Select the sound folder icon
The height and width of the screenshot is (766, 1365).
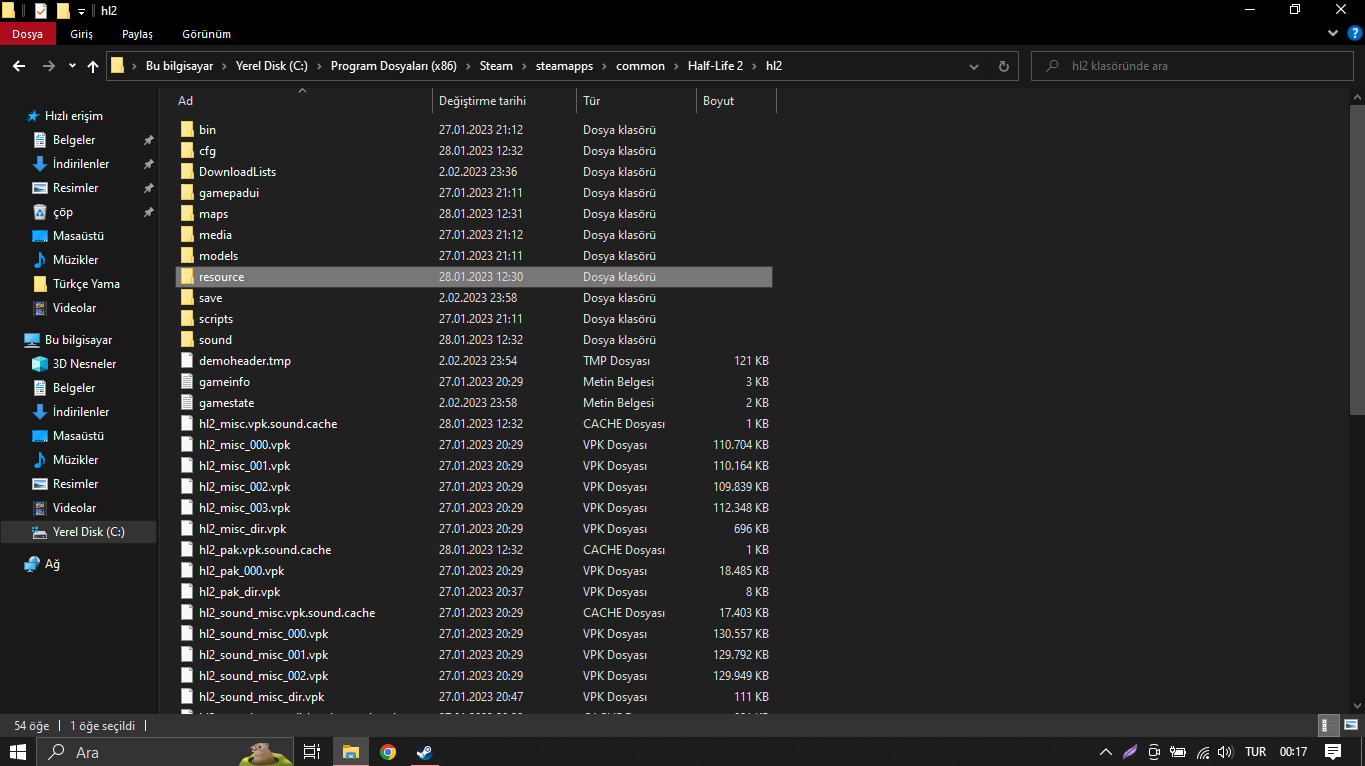(187, 340)
